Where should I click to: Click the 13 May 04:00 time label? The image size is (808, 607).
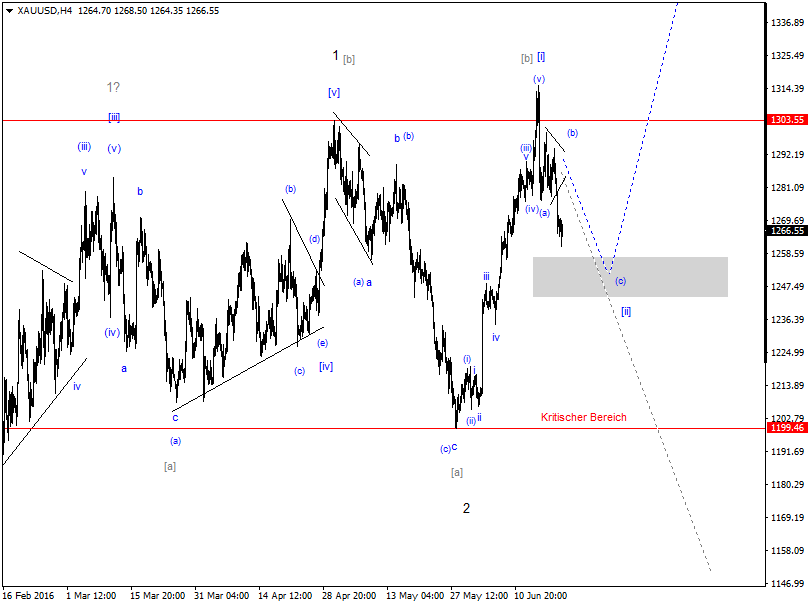click(415, 596)
